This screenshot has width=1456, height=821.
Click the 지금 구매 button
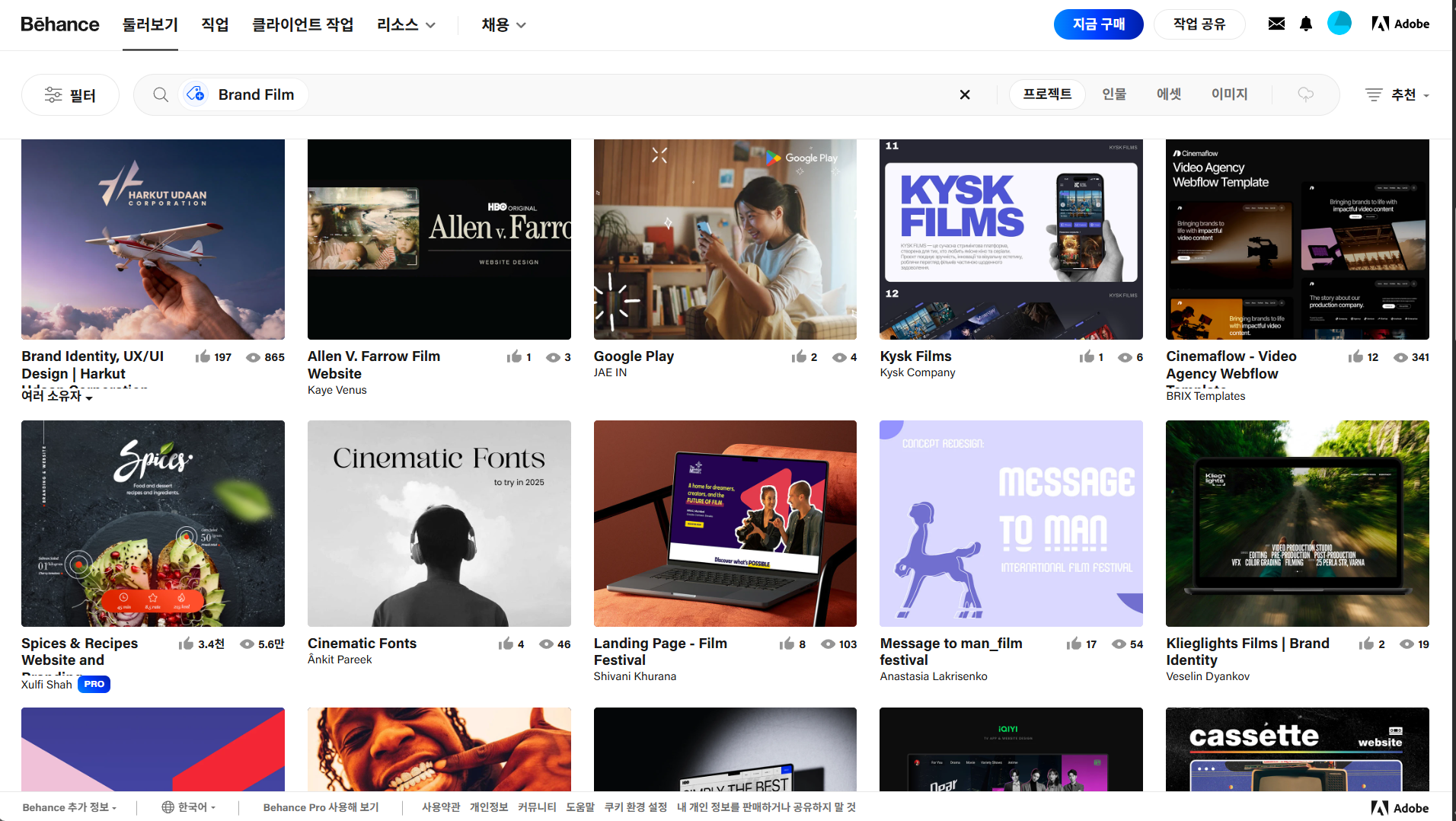1098,24
